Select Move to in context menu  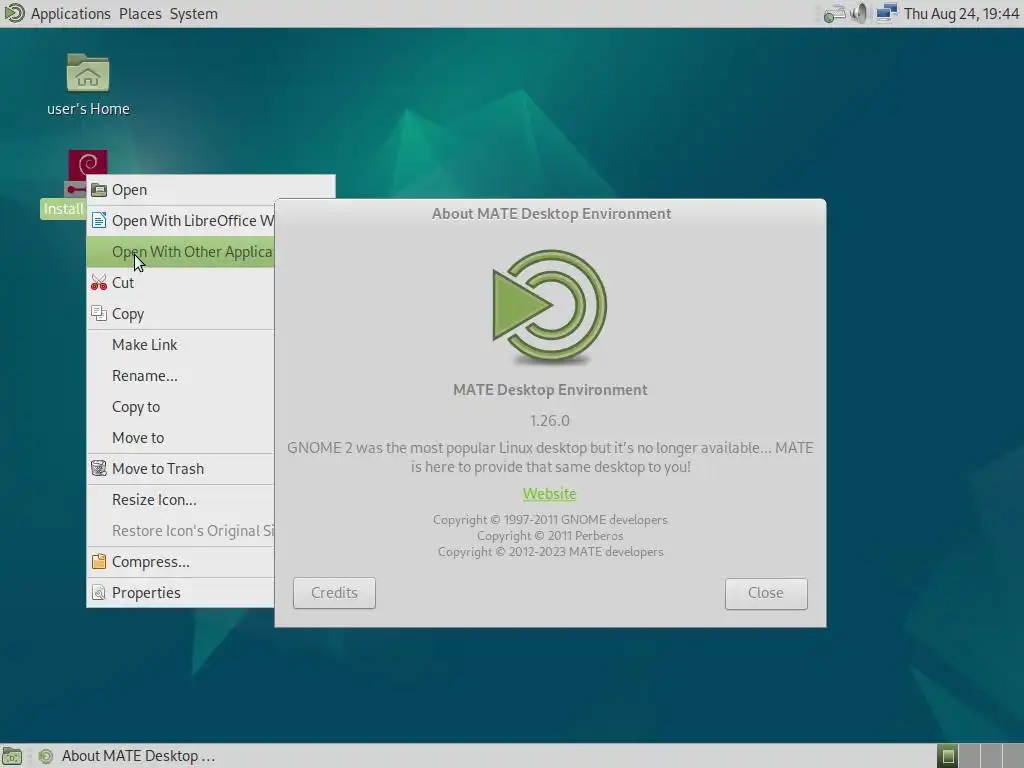tap(180, 438)
